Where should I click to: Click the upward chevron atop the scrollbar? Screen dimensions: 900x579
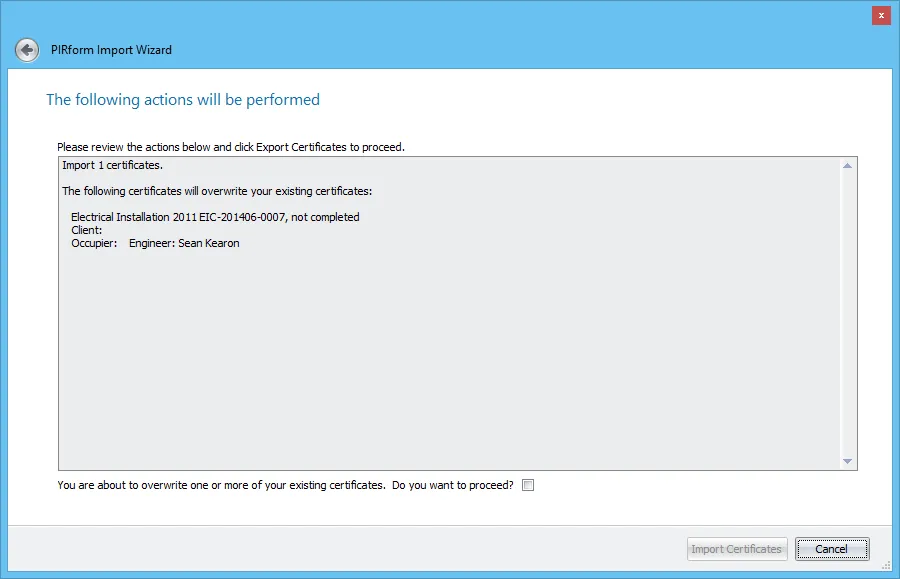[849, 164]
